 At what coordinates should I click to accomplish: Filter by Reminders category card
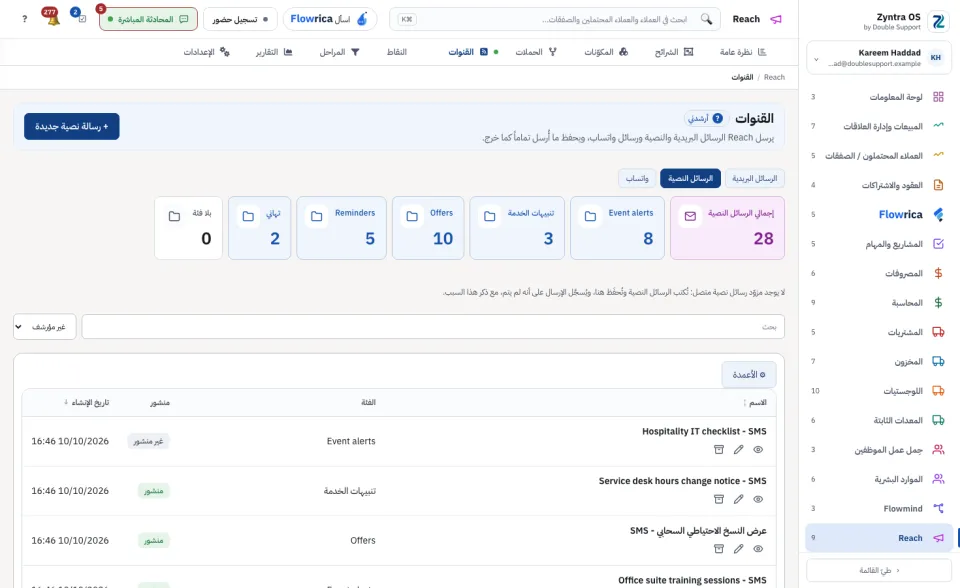pos(342,228)
